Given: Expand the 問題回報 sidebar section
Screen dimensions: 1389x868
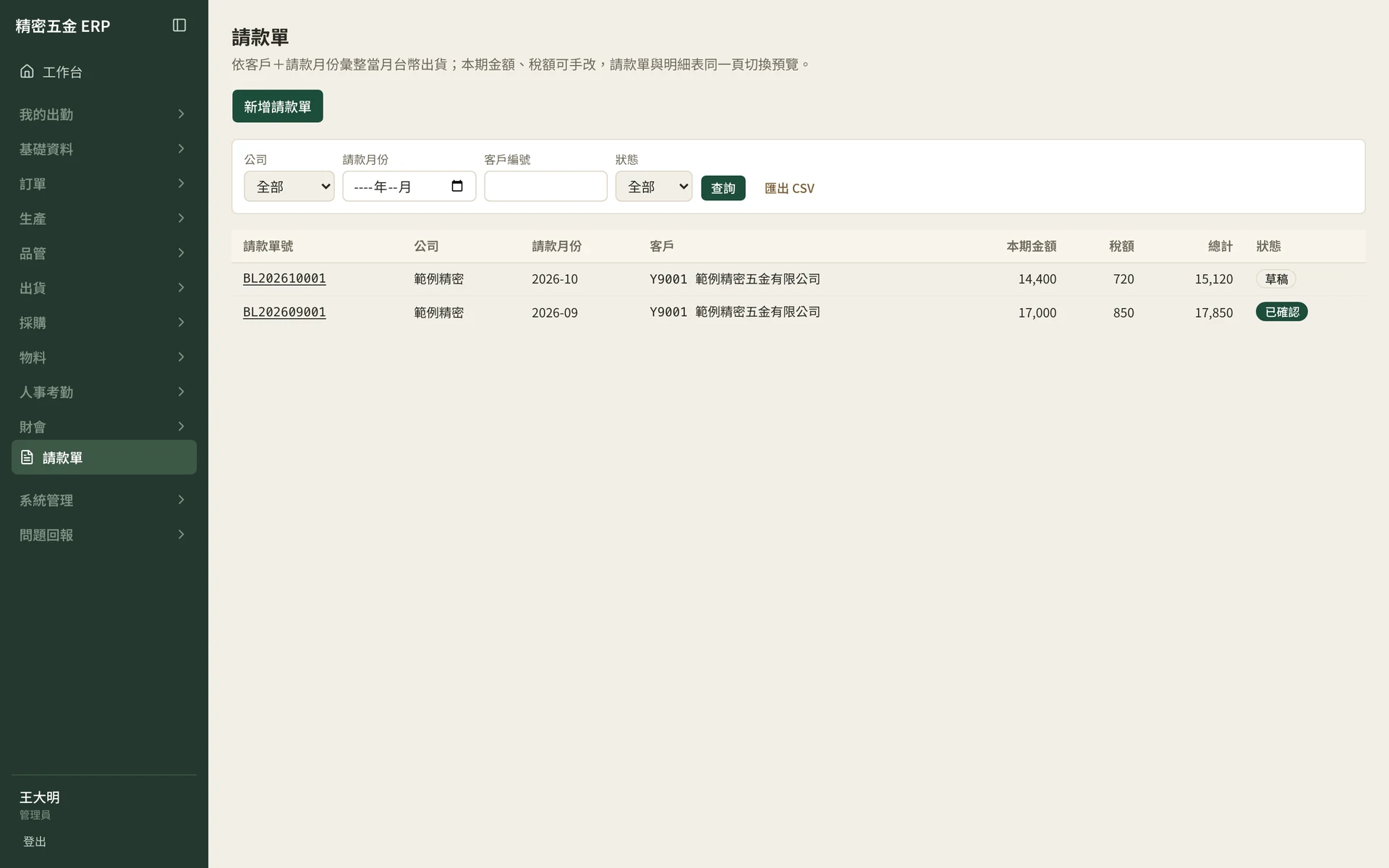Looking at the screenshot, I should 104,535.
